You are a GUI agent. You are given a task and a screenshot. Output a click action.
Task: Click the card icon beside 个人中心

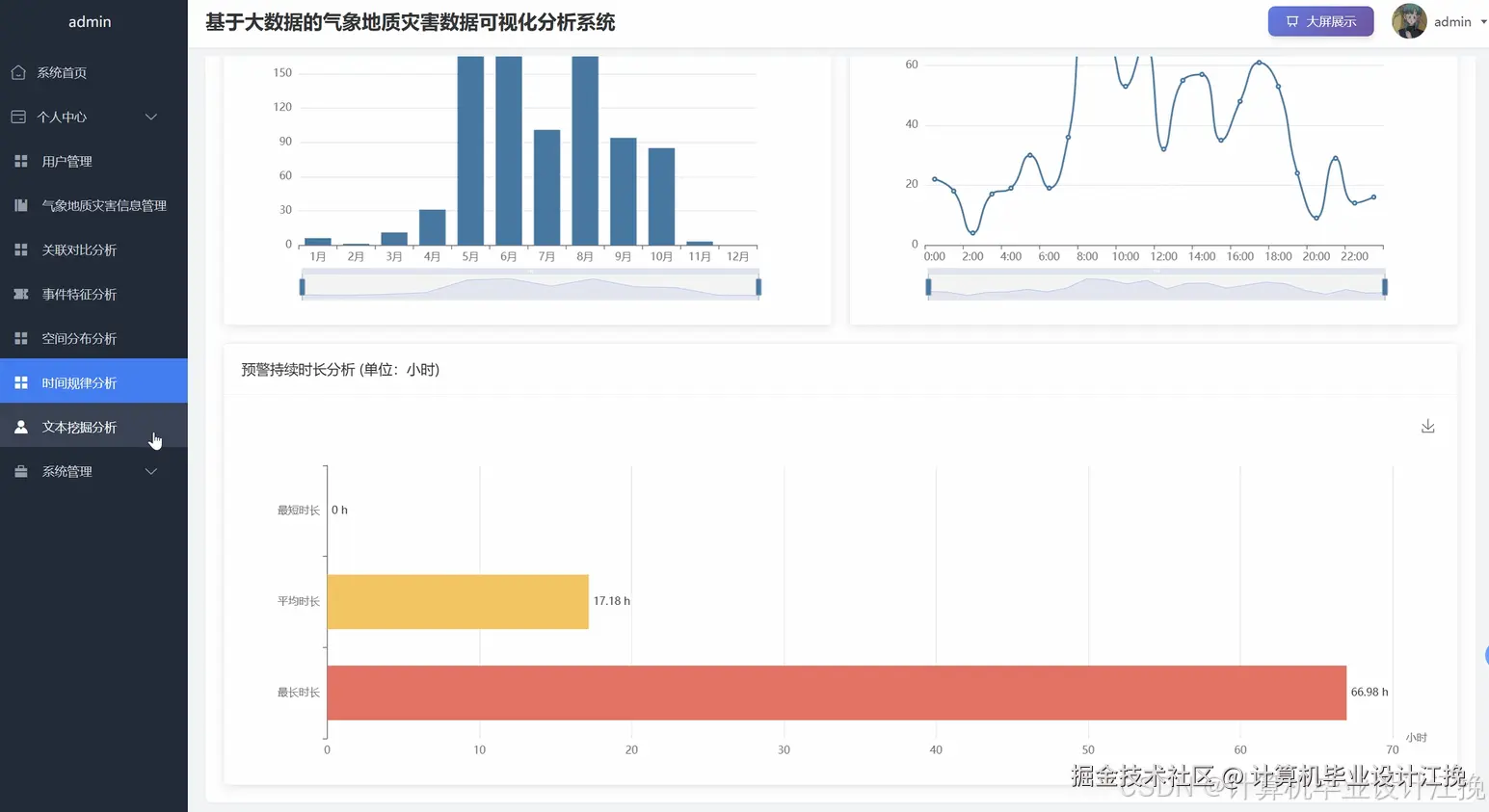coord(18,117)
